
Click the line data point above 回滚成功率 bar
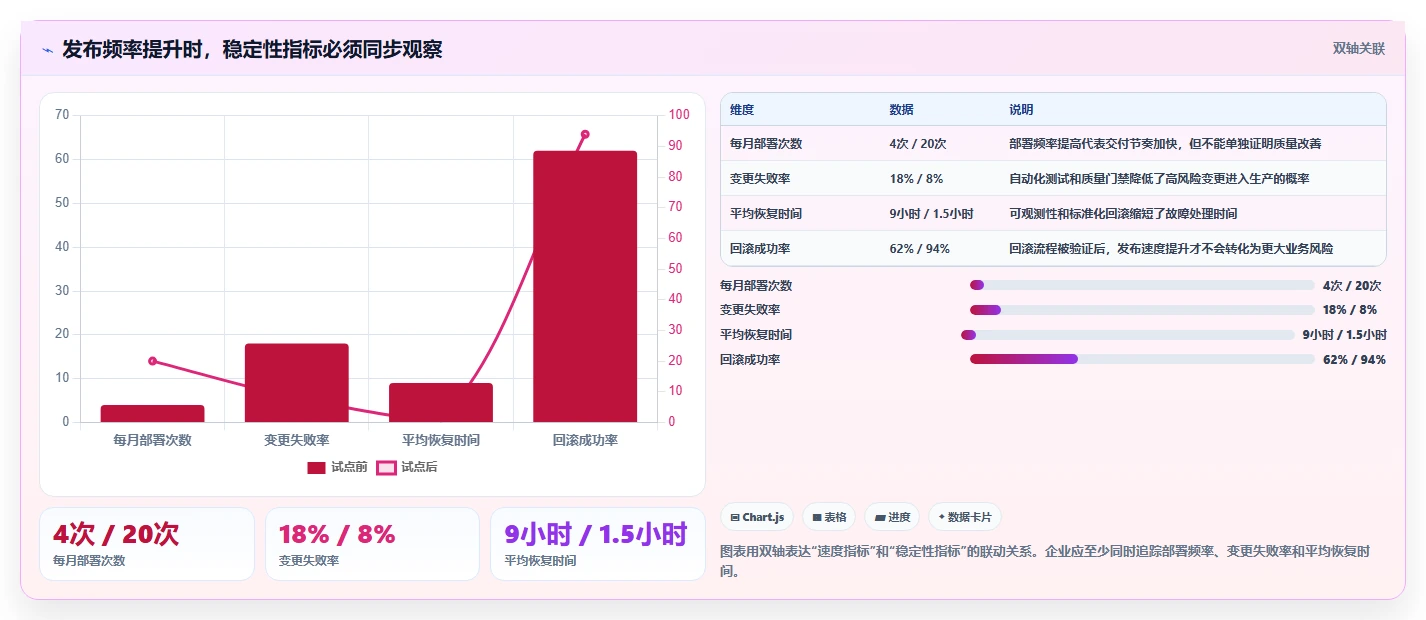coord(585,134)
